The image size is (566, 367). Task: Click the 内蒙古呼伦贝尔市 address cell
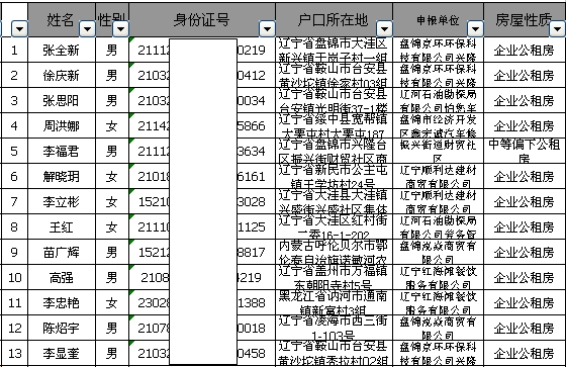click(x=334, y=252)
